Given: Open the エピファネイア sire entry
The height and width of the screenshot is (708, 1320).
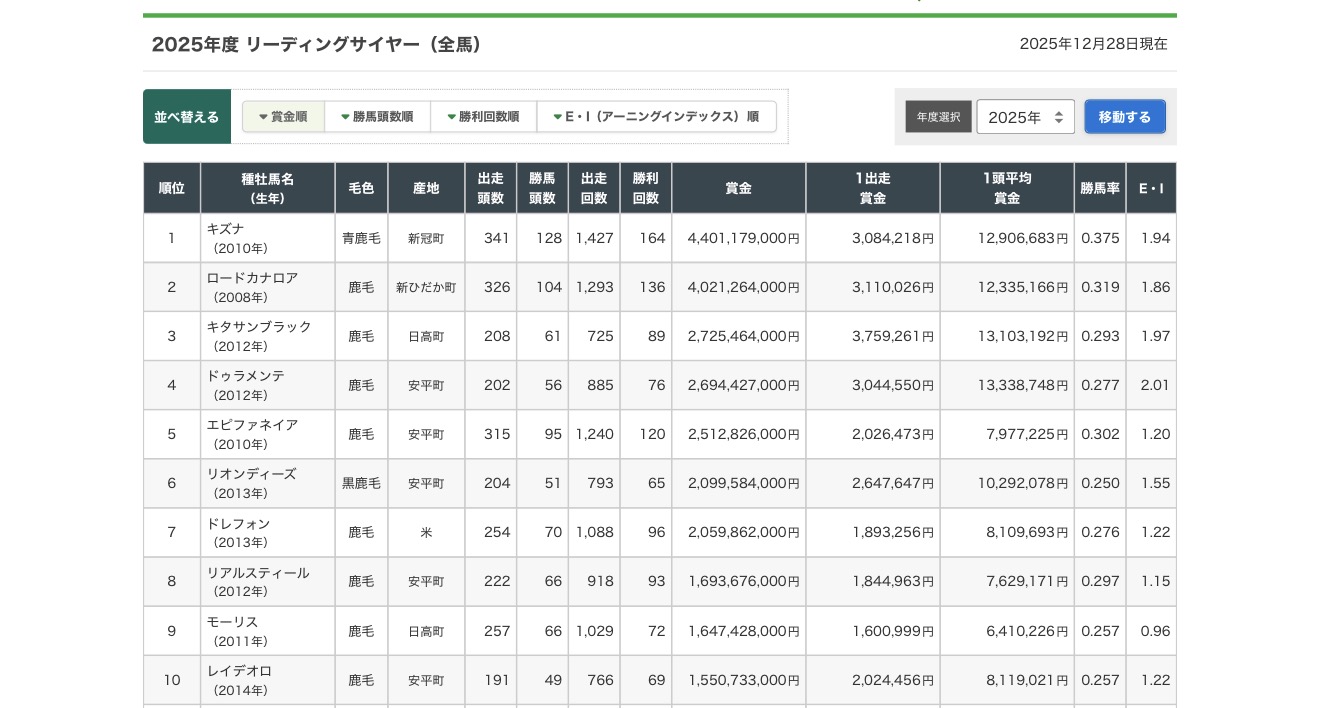Looking at the screenshot, I should pyautogui.click(x=252, y=424).
